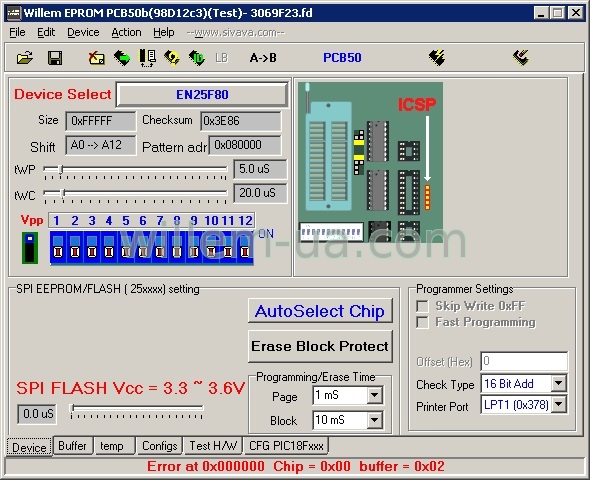Click the program chip lightning icon
The height and width of the screenshot is (480, 590).
(437, 58)
